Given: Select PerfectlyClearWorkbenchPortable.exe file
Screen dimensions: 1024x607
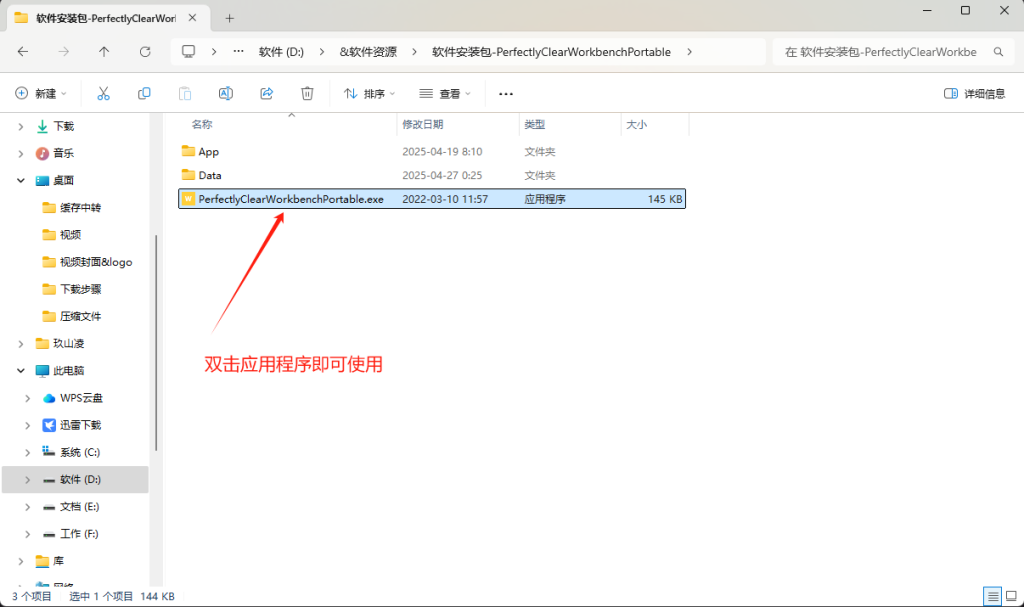Looking at the screenshot, I should coord(291,199).
